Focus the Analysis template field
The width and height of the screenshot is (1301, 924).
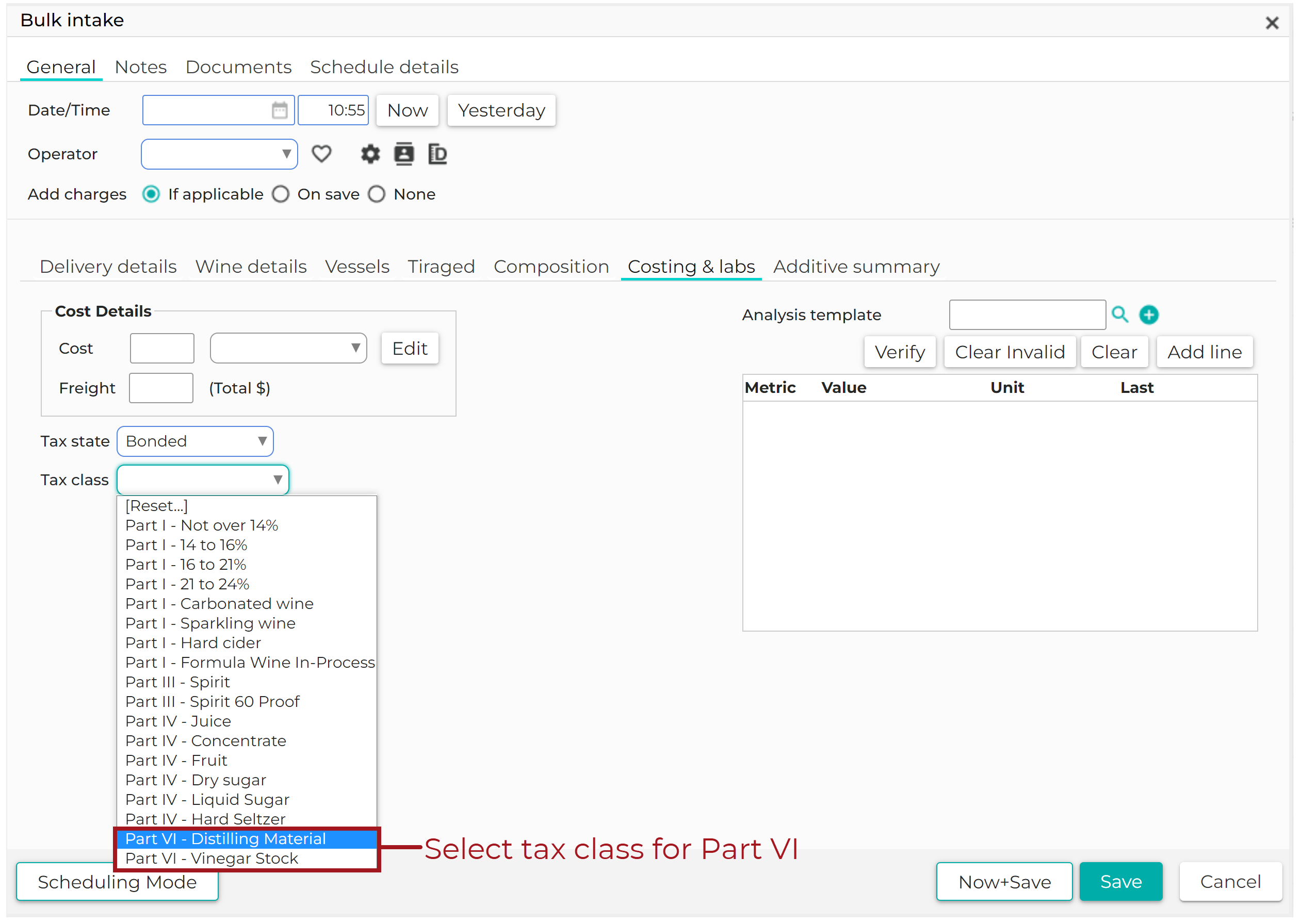pos(1027,315)
